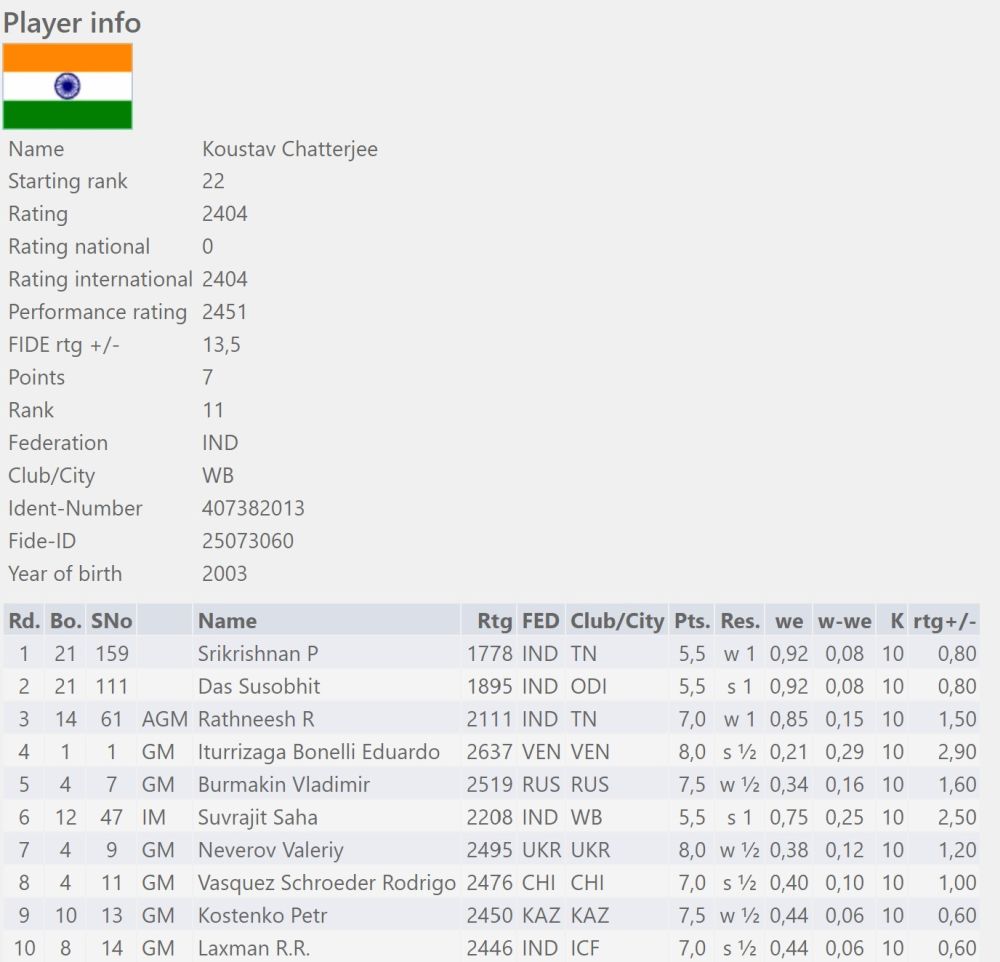The height and width of the screenshot is (962, 1000).
Task: Click the Indian flag image
Action: 67,86
